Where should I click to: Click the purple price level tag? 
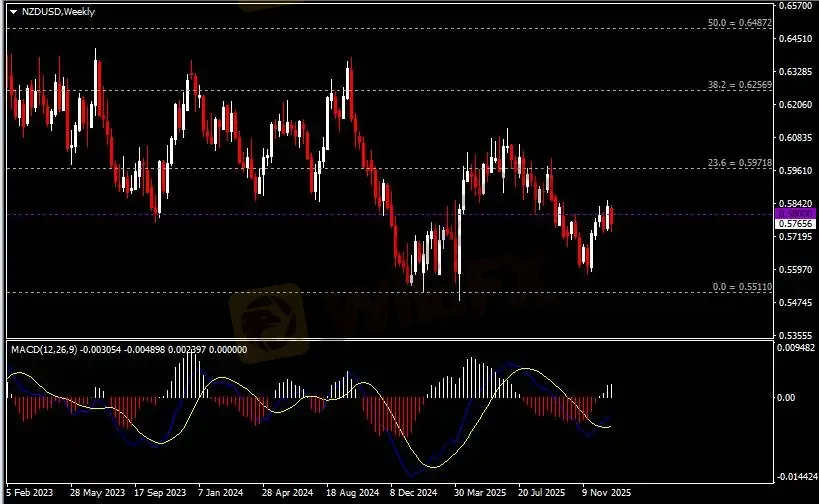pyautogui.click(x=796, y=214)
